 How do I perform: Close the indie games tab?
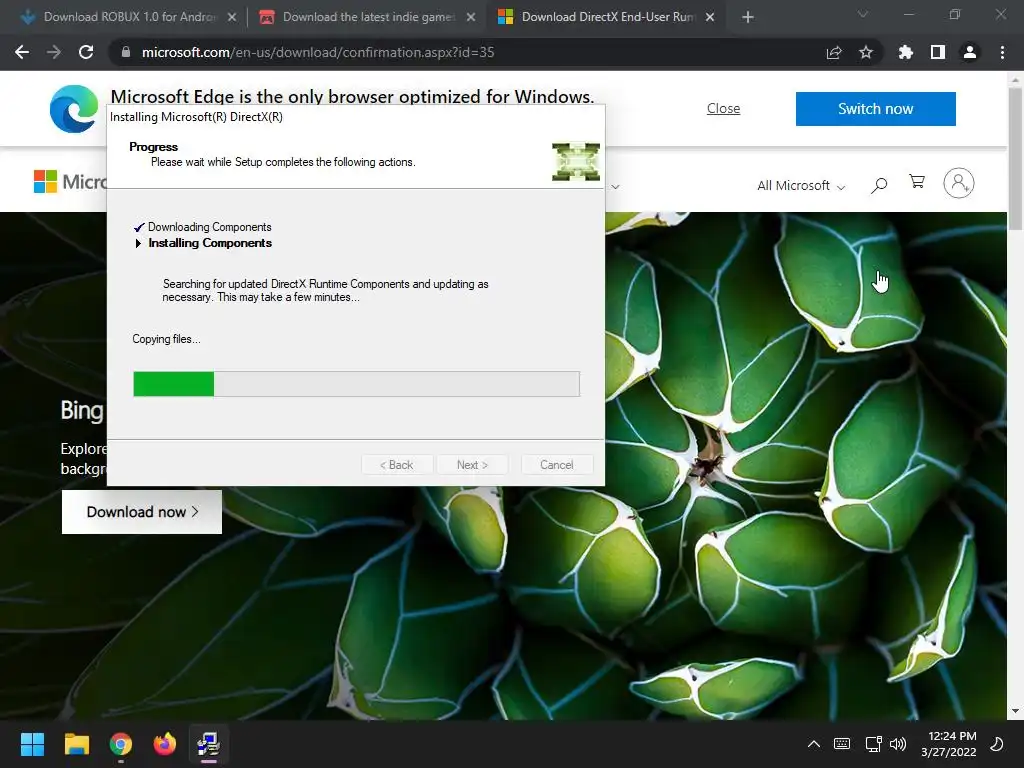pos(471,18)
